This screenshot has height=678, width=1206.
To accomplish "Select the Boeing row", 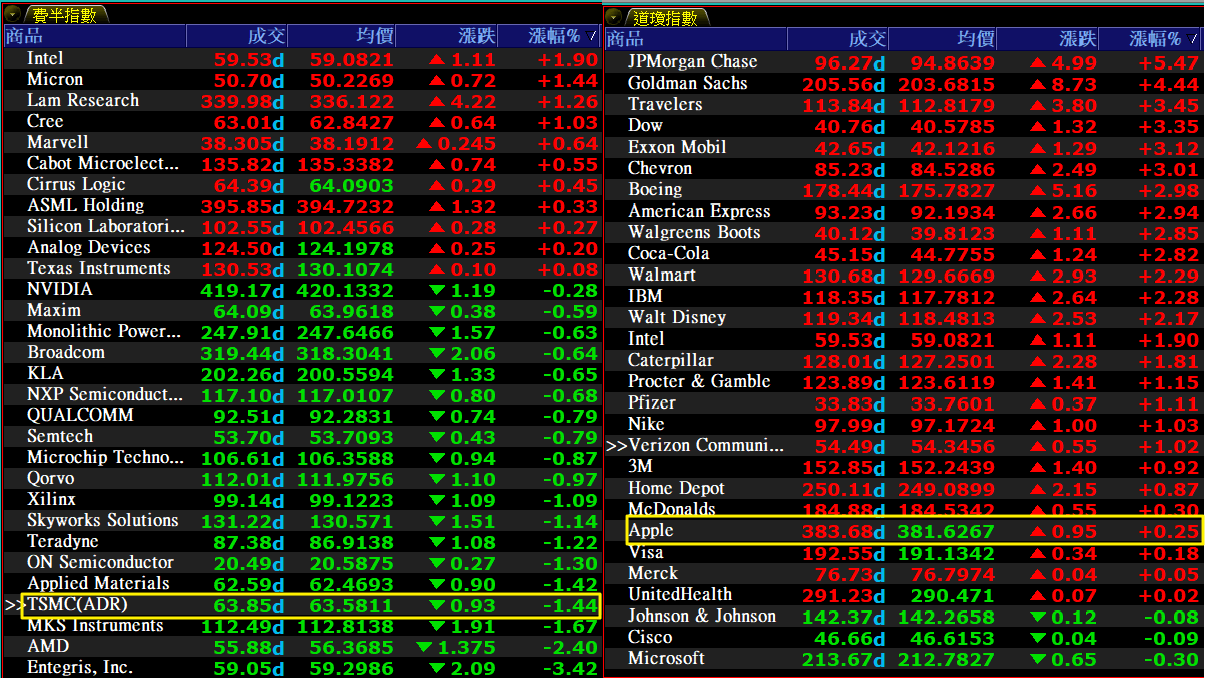I will coord(903,190).
